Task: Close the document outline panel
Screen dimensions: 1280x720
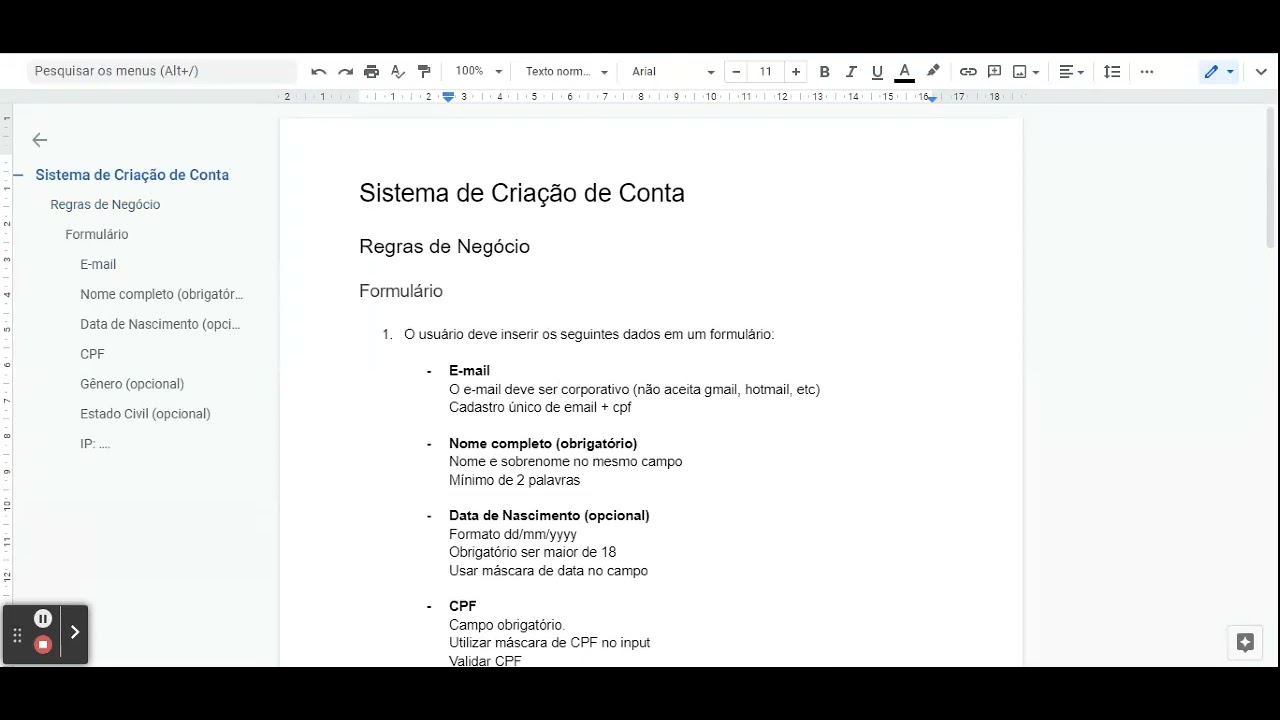Action: pos(39,140)
